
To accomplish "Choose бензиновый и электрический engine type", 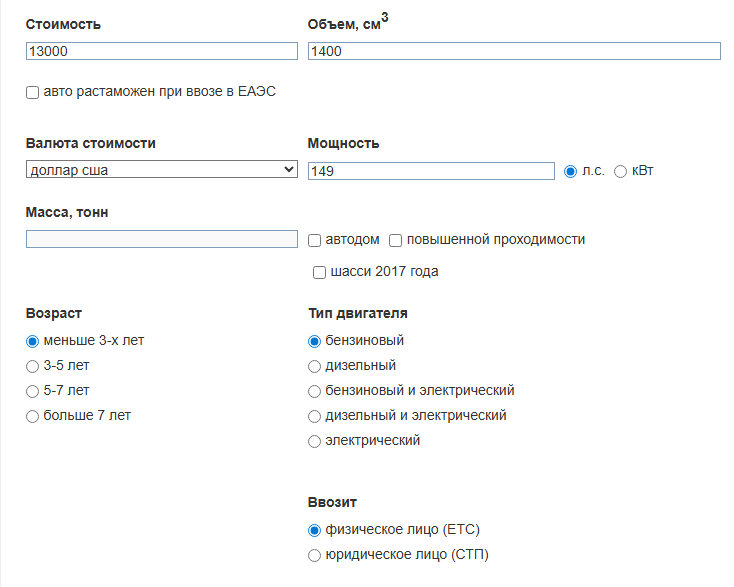I will click(314, 391).
